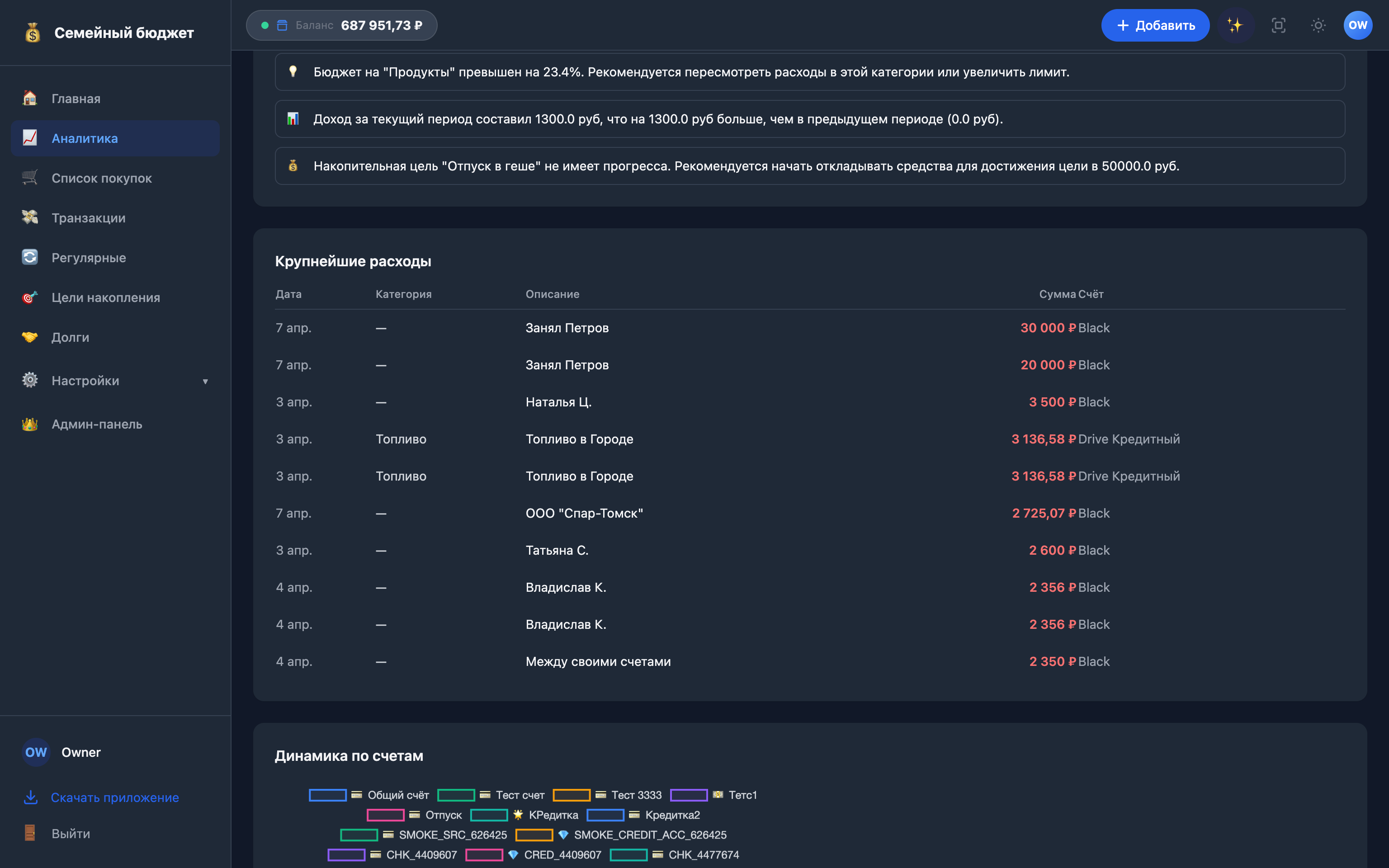
Task: Open Долги section in sidebar
Action: 115,337
